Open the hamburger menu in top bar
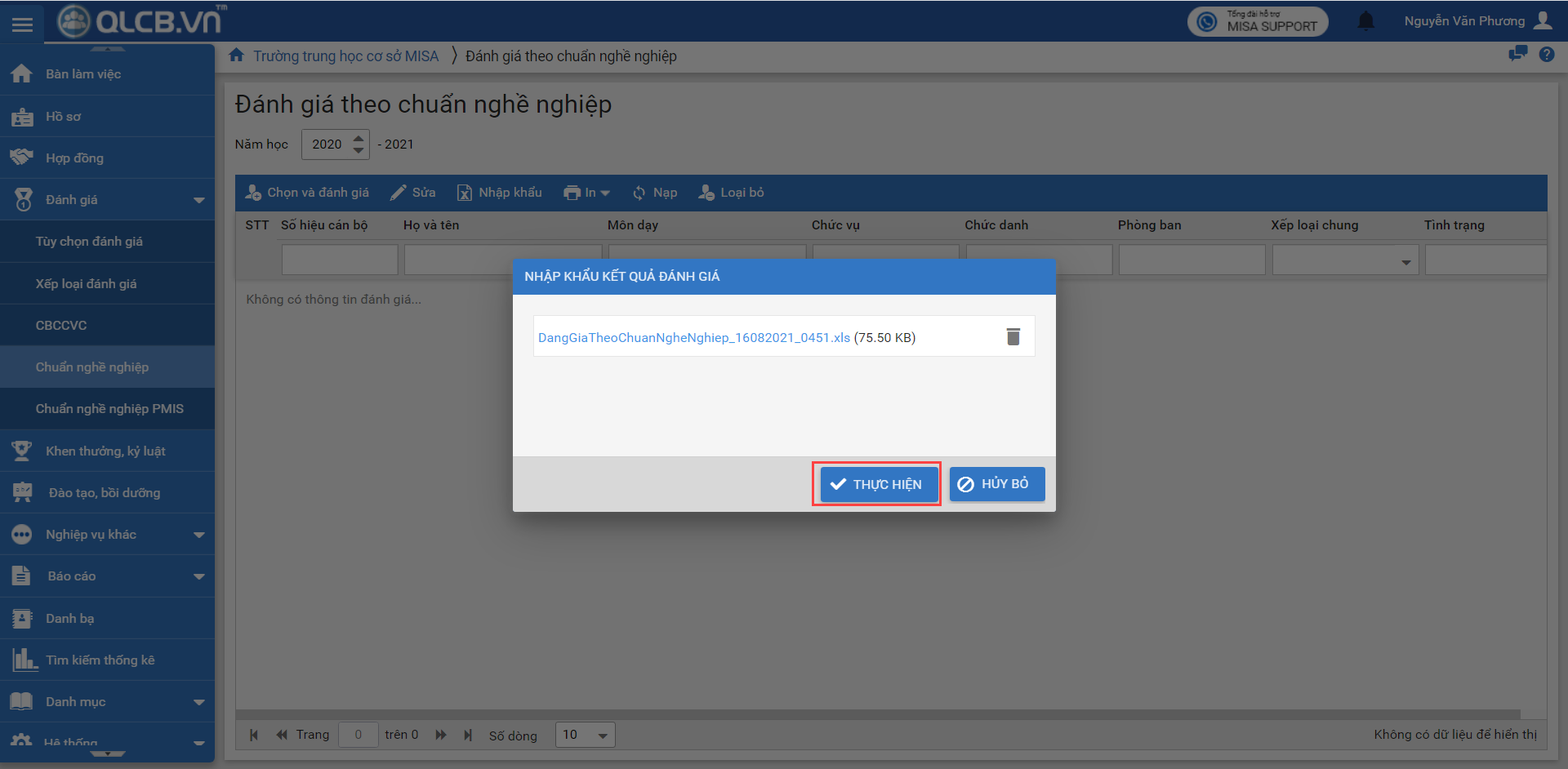Image resolution: width=1568 pixels, height=769 pixels. [23, 24]
